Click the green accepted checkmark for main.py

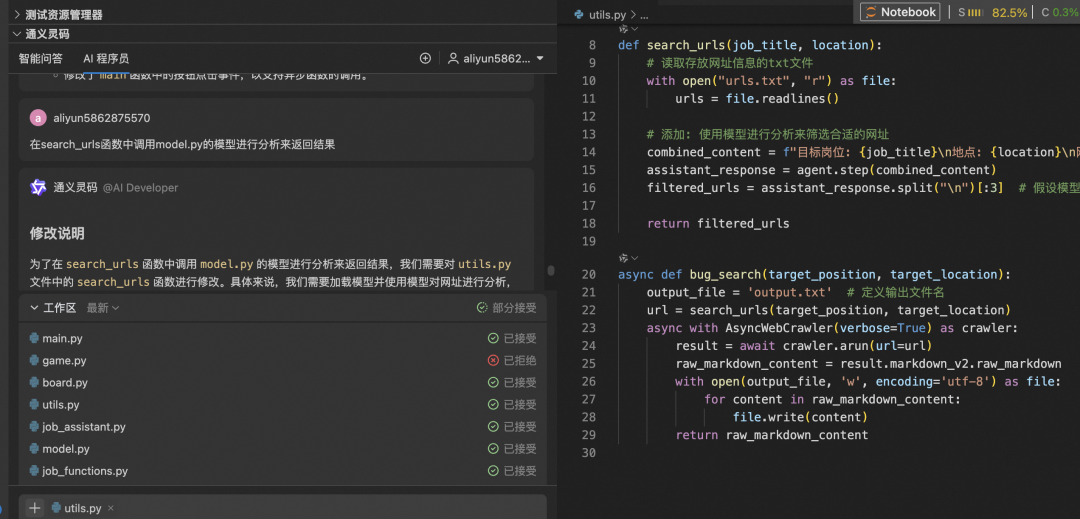493,338
